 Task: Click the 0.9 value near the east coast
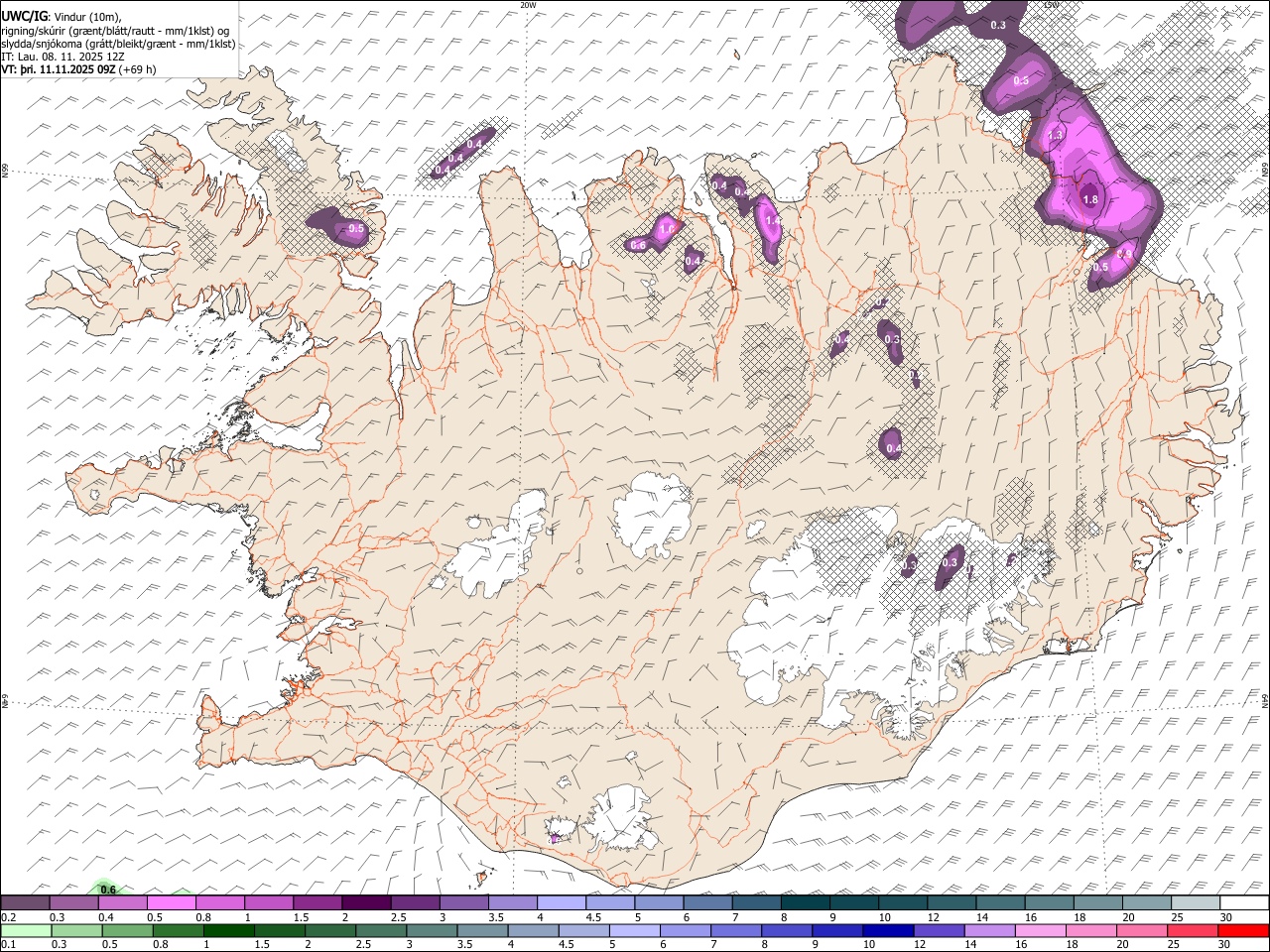tap(1124, 254)
